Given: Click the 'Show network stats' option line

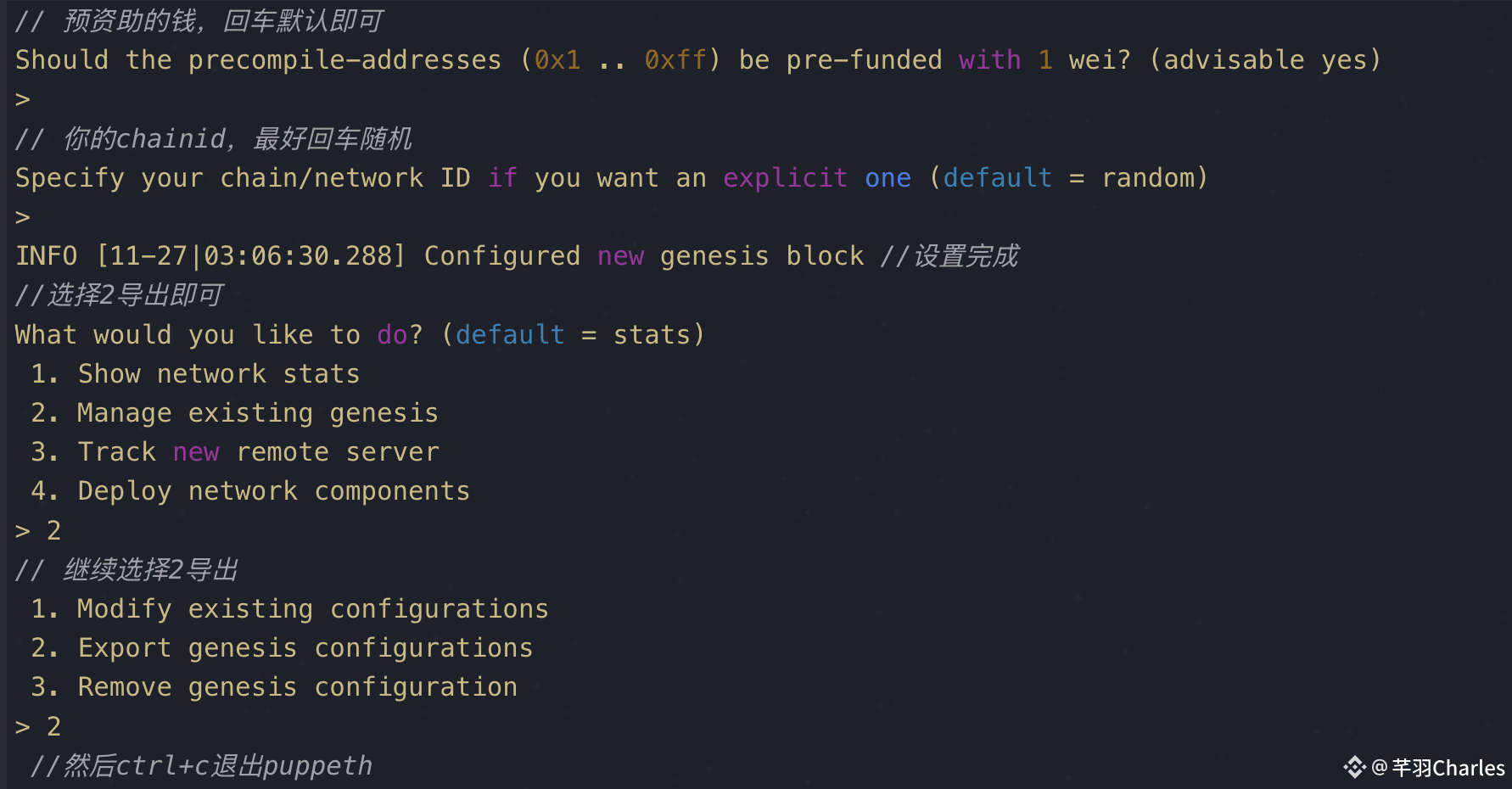Looking at the screenshot, I should point(218,374).
